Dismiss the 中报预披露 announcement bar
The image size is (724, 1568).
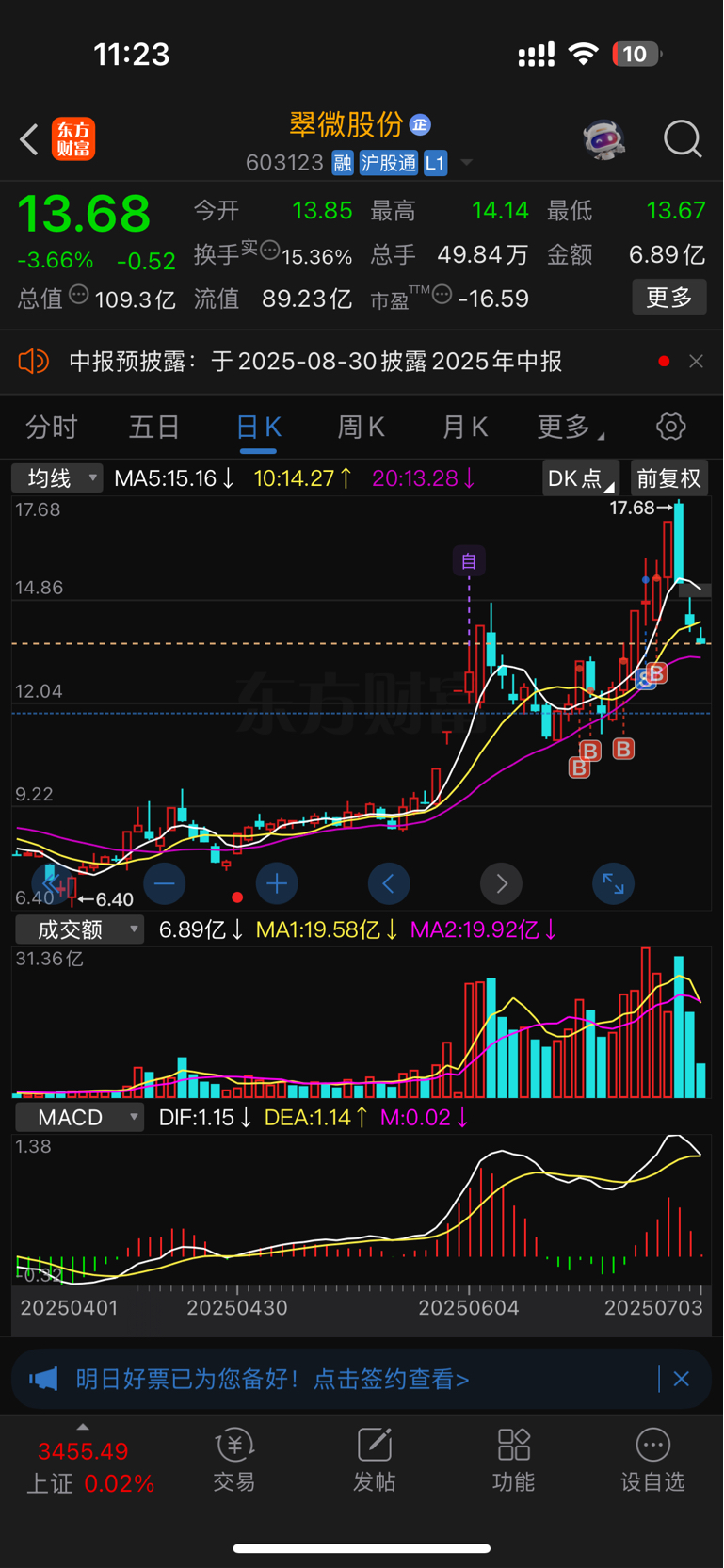coord(696,362)
